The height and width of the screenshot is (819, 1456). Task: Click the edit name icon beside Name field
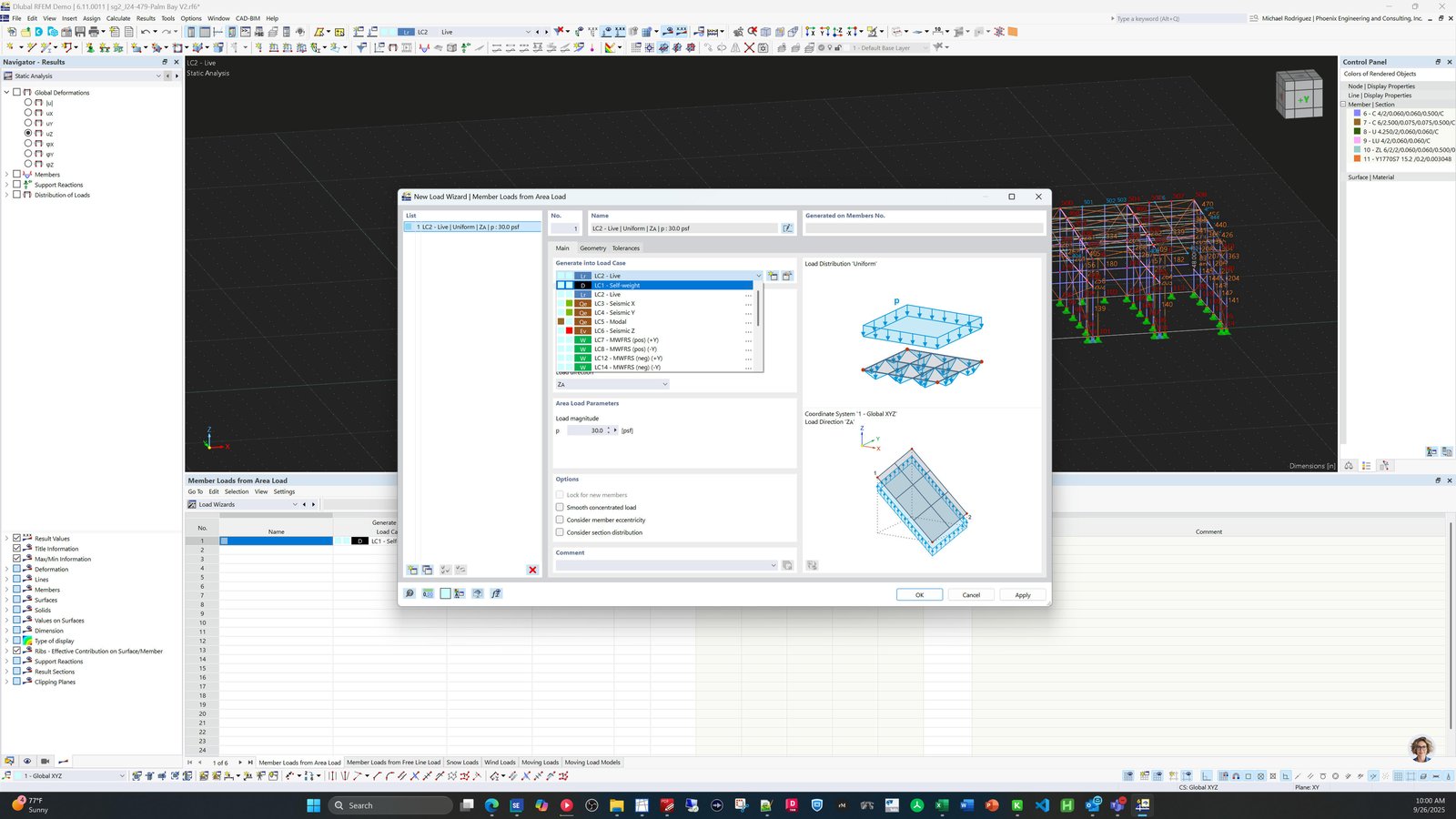[787, 228]
